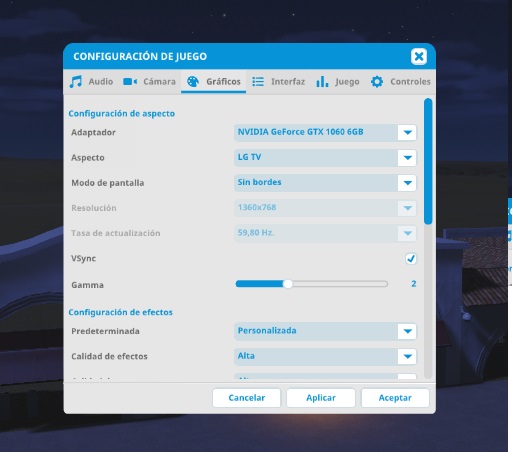Image resolution: width=512 pixels, height=452 pixels.
Task: Expand the Adaptador dropdown arrow
Action: coord(407,132)
